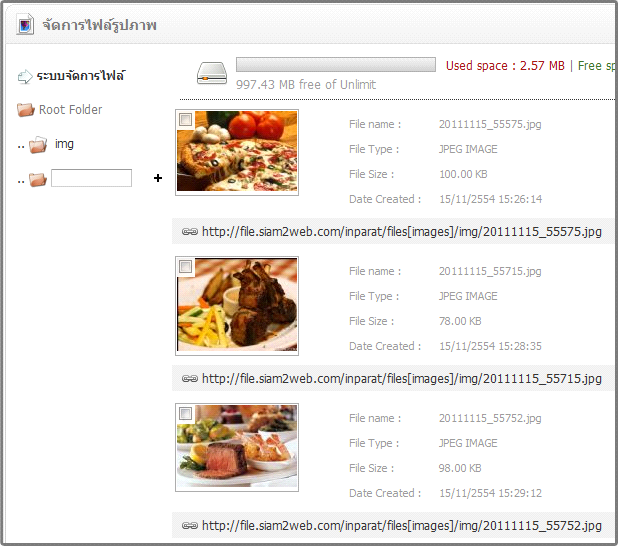Click the URL link ending 20111115_55575.jpg
This screenshot has width=618, height=546.
pyautogui.click(x=402, y=231)
